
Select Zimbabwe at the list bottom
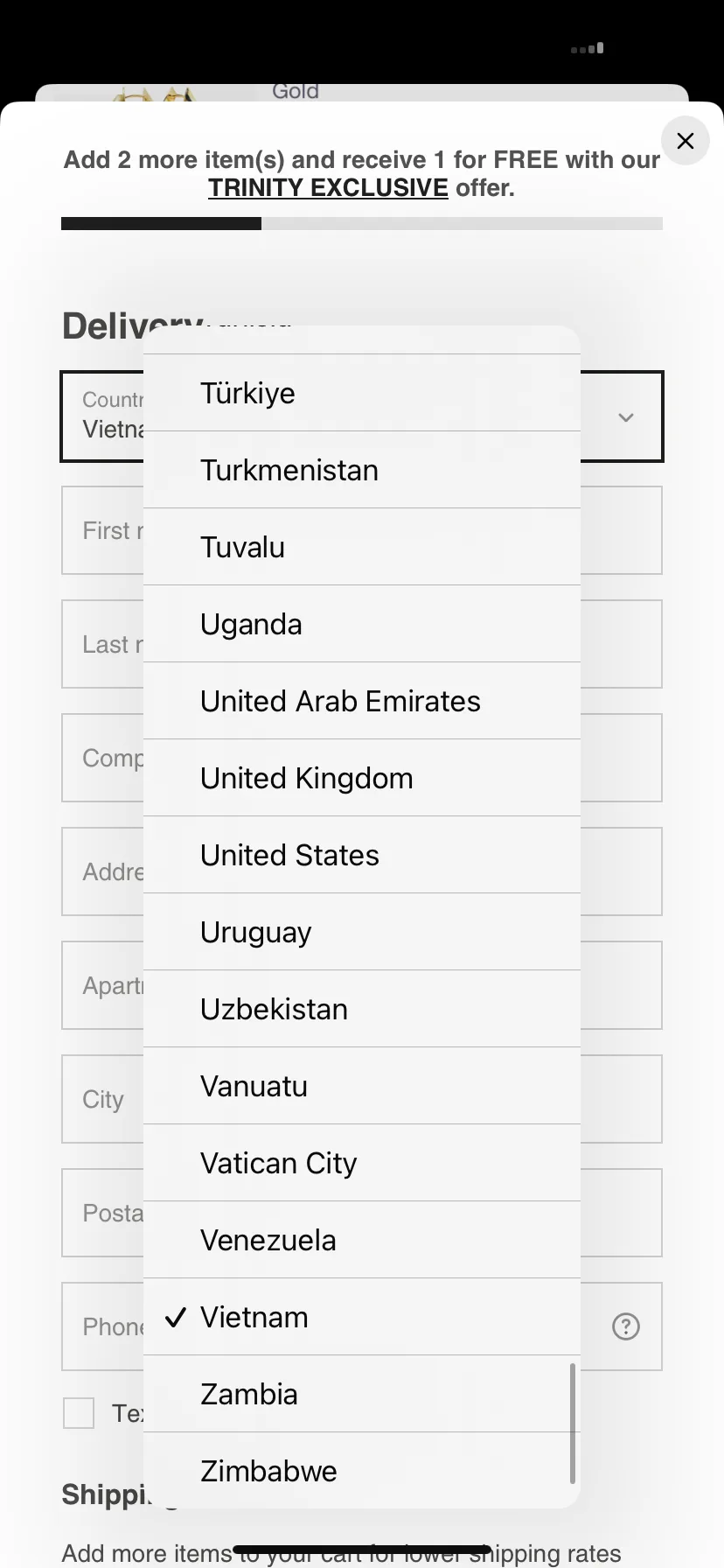tap(361, 1472)
